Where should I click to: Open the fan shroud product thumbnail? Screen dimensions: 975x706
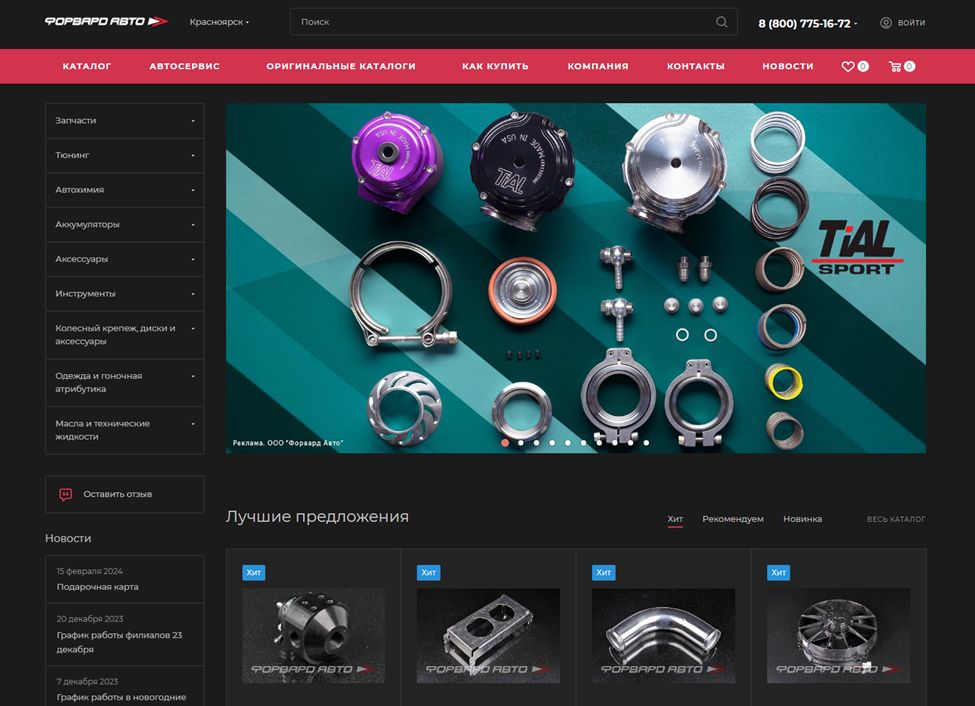(838, 636)
